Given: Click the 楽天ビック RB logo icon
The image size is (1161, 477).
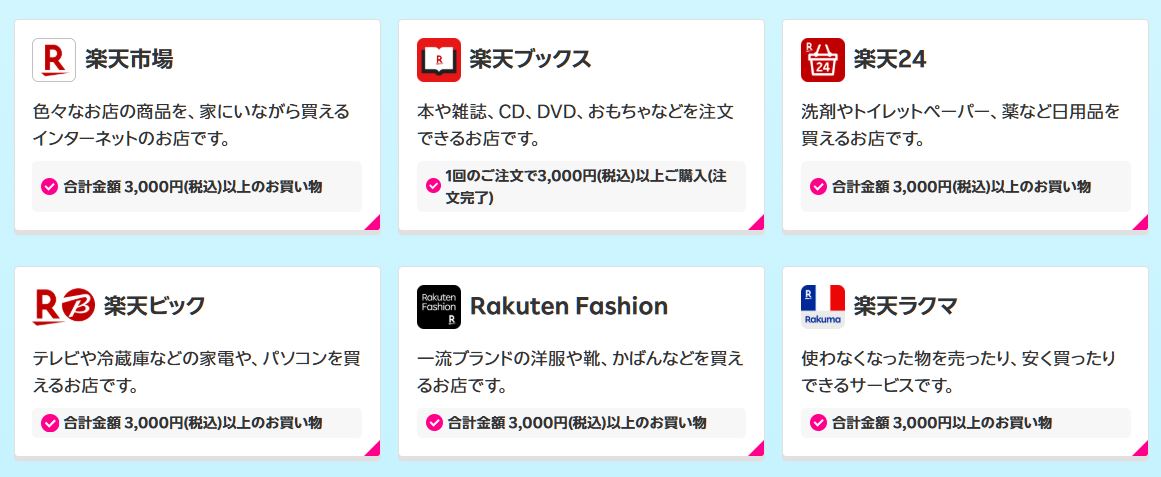Looking at the screenshot, I should click(64, 307).
